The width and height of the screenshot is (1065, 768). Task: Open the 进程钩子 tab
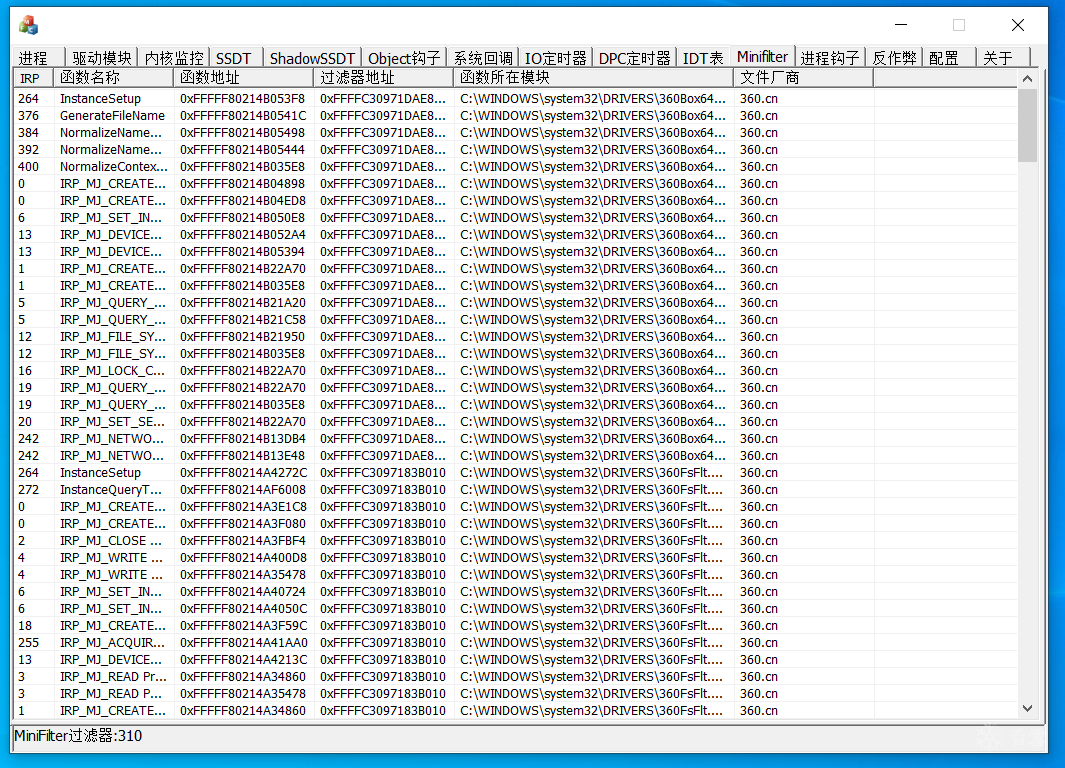tap(829, 58)
